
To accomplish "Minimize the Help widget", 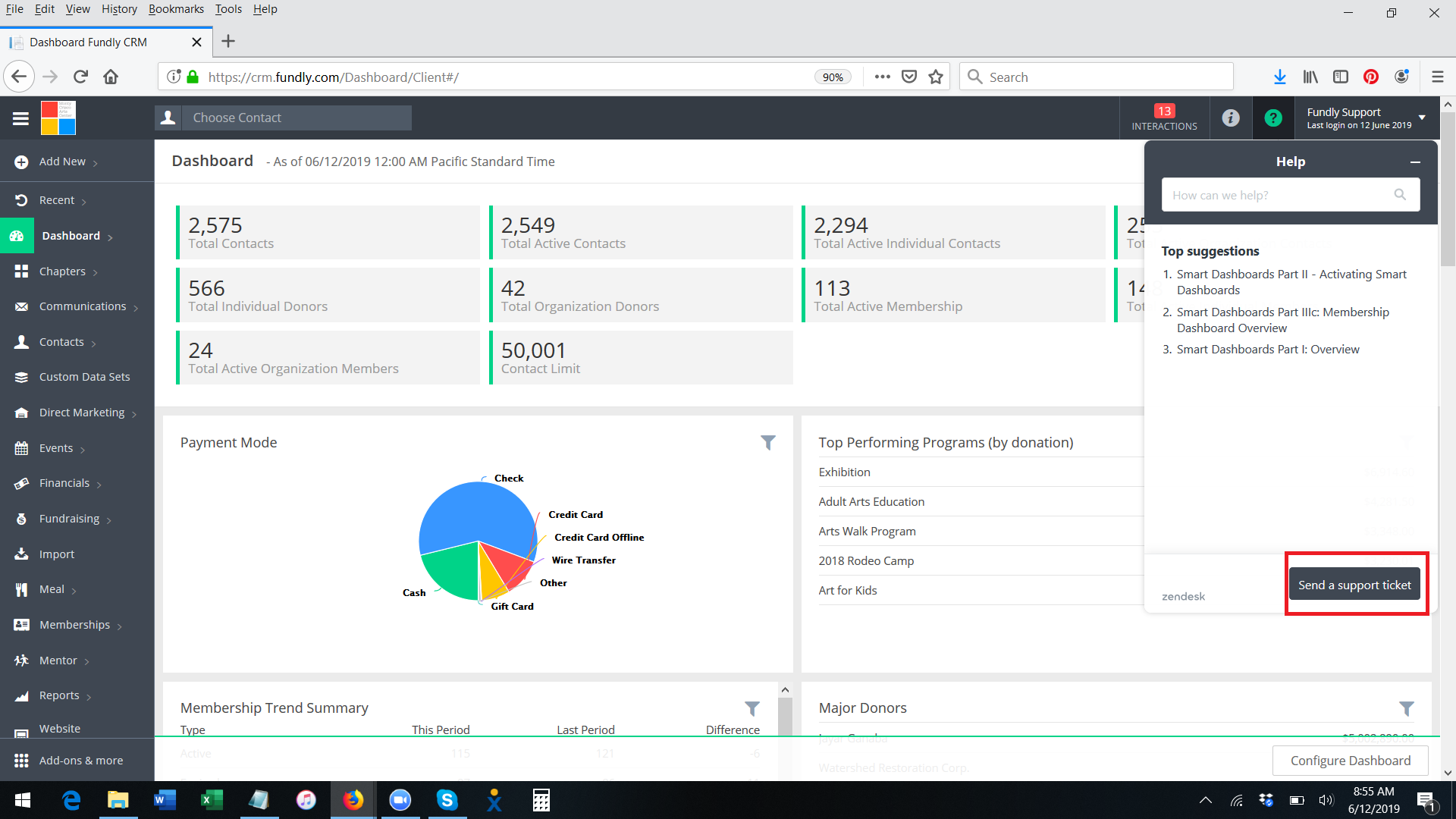I will (1415, 162).
